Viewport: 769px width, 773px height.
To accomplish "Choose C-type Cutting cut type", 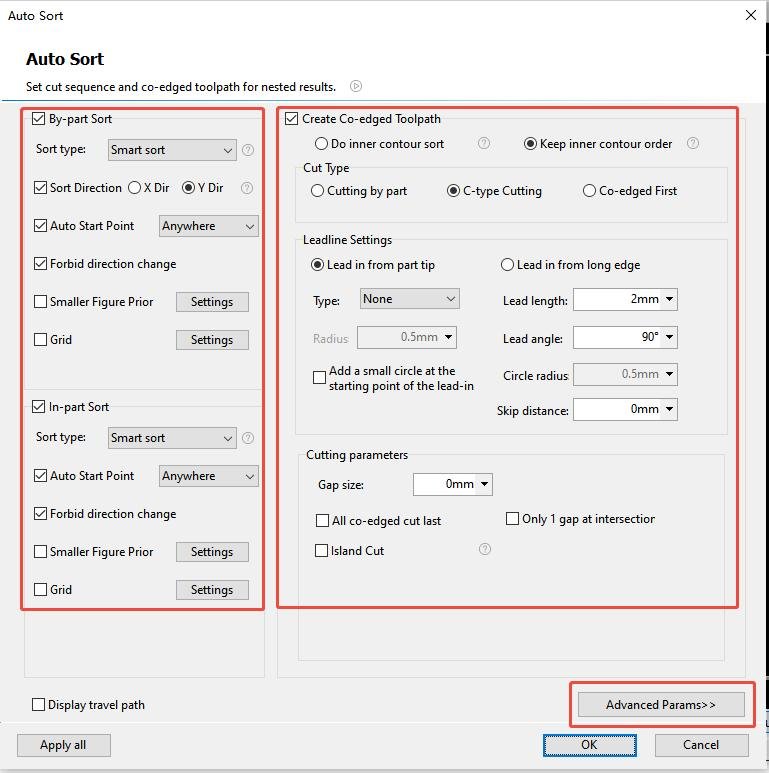I will tap(453, 191).
